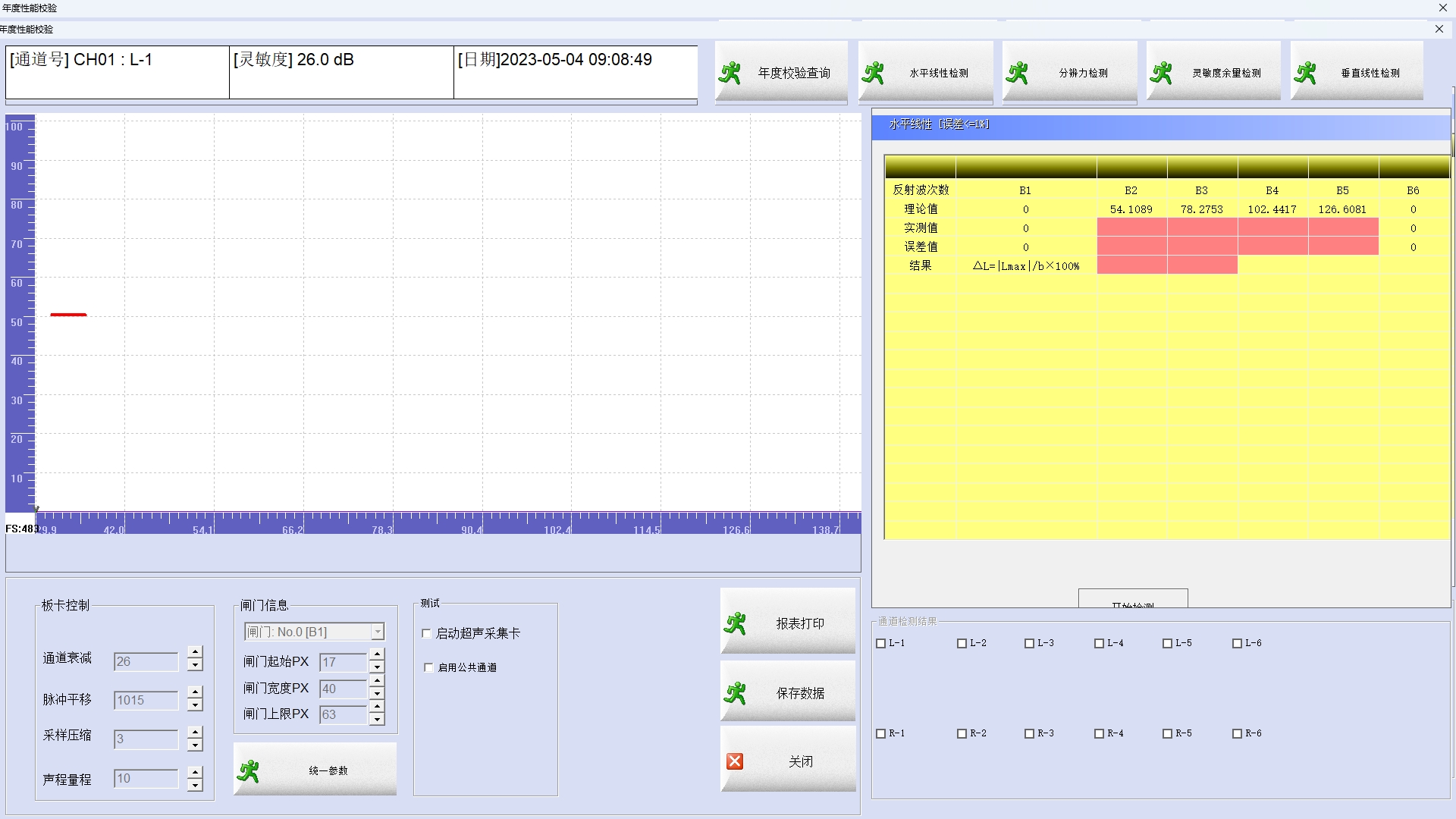Image resolution: width=1456 pixels, height=819 pixels.
Task: Click the 脉冲平移 value field
Action: pyautogui.click(x=146, y=700)
